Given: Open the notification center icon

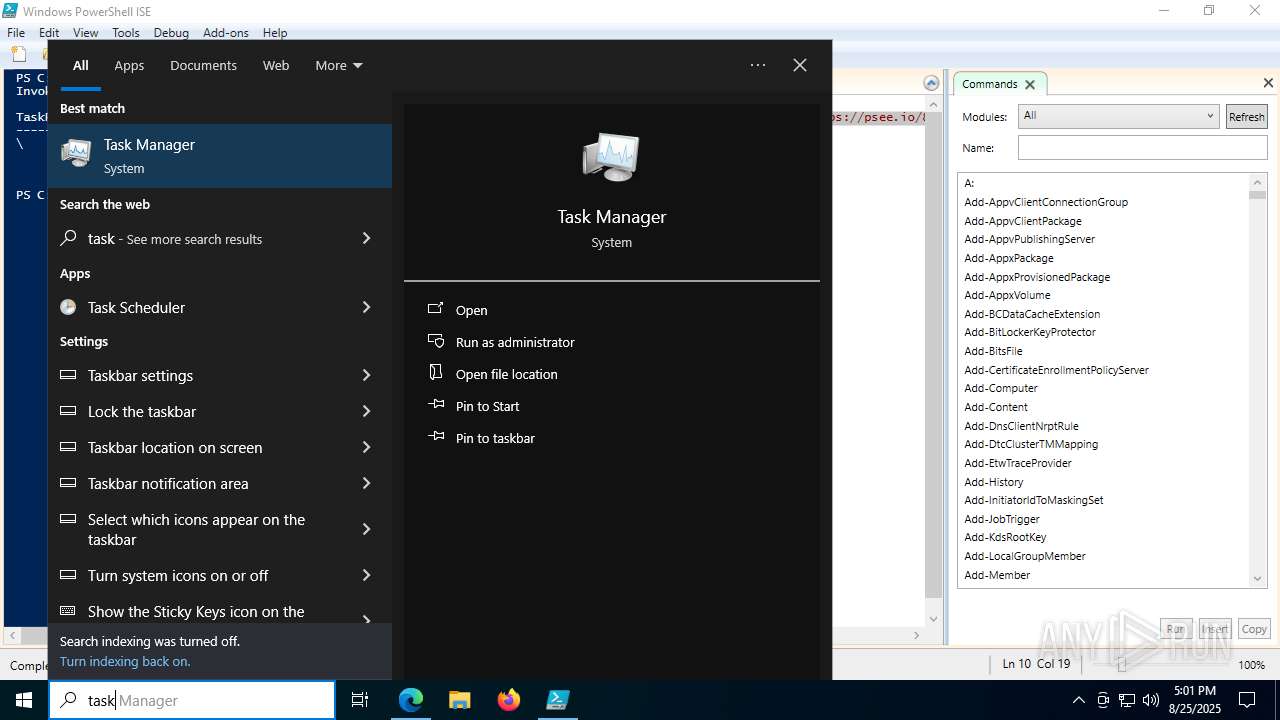Looking at the screenshot, I should pos(1247,700).
